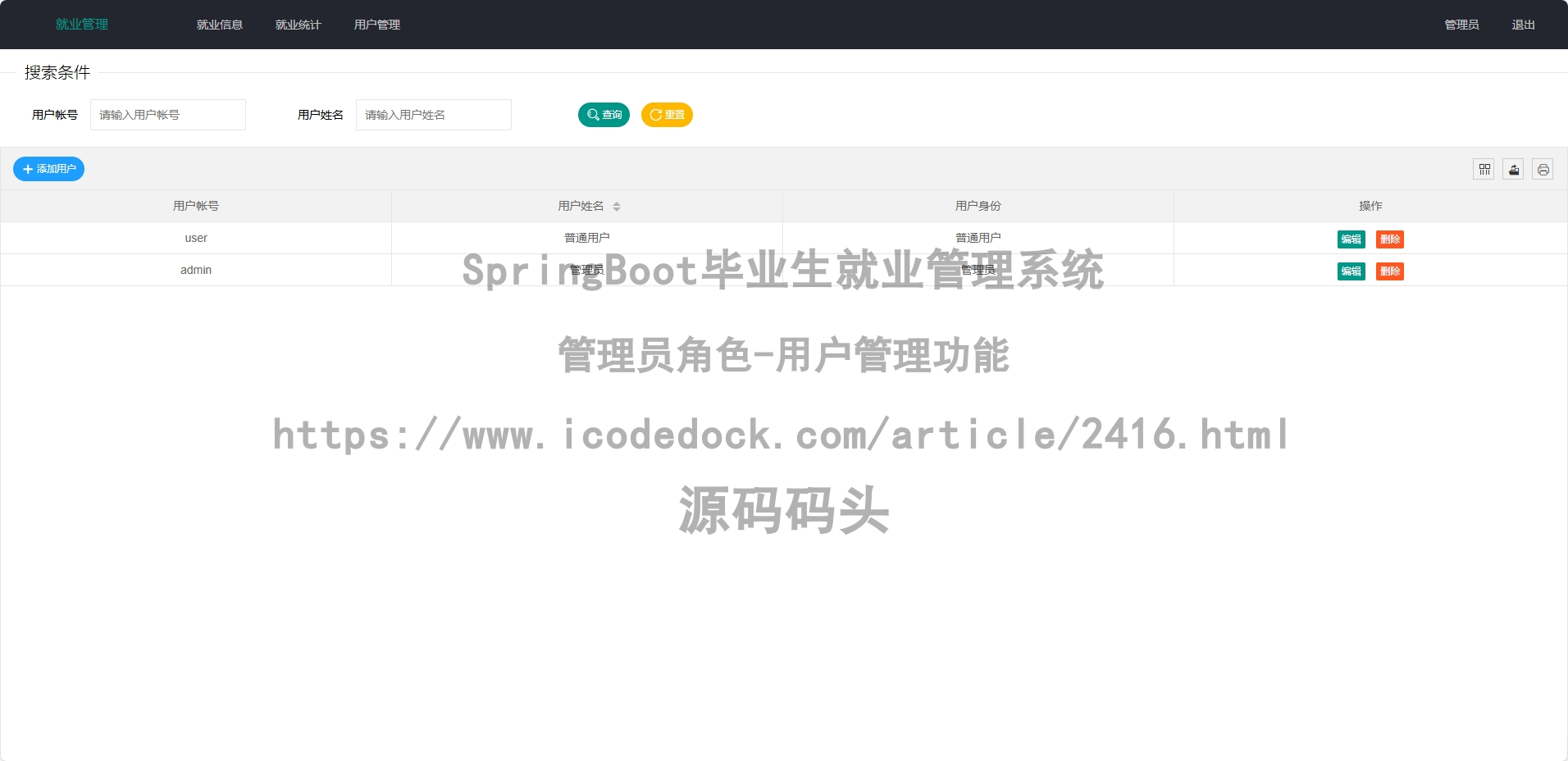
Task: Click the 搜索条件 section title
Action: click(57, 72)
